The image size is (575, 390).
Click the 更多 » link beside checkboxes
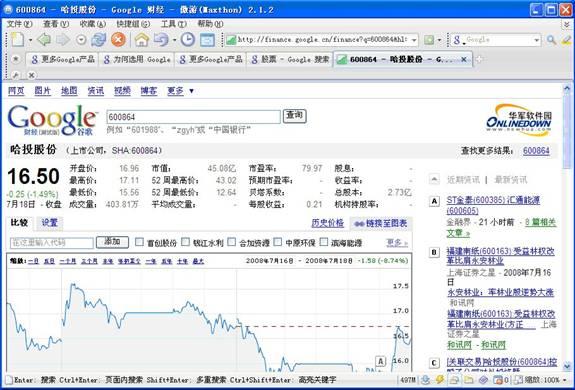397,242
